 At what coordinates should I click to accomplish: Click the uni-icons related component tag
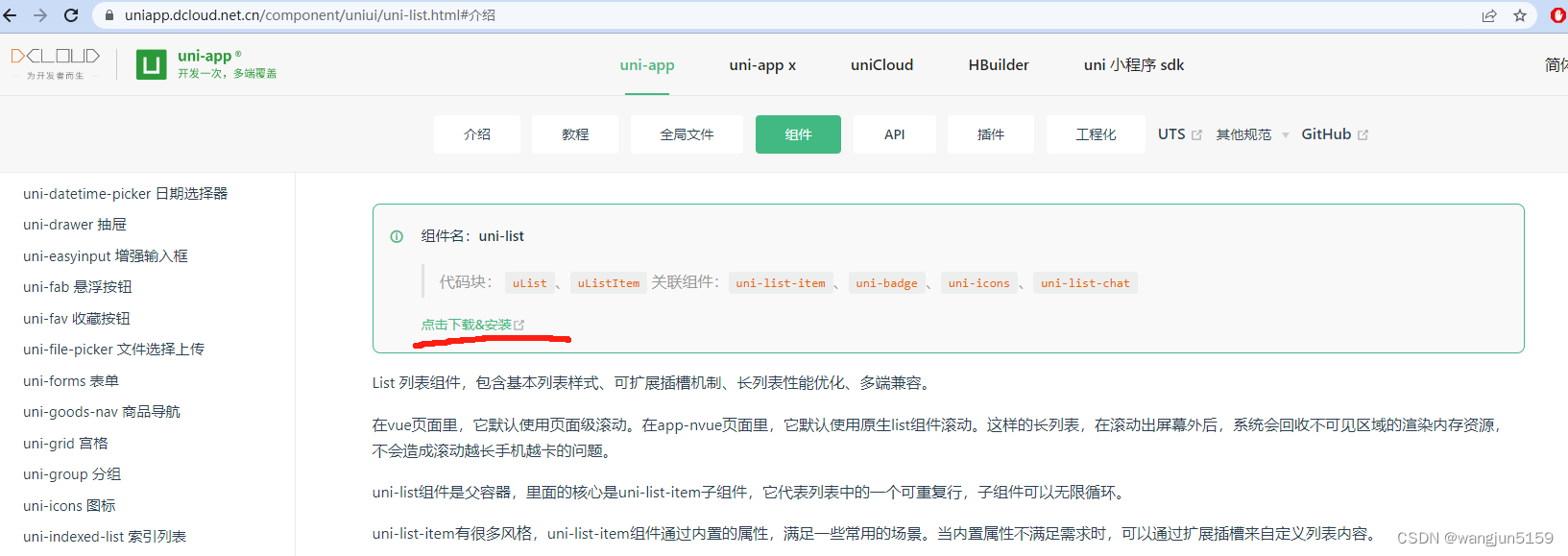click(x=978, y=283)
